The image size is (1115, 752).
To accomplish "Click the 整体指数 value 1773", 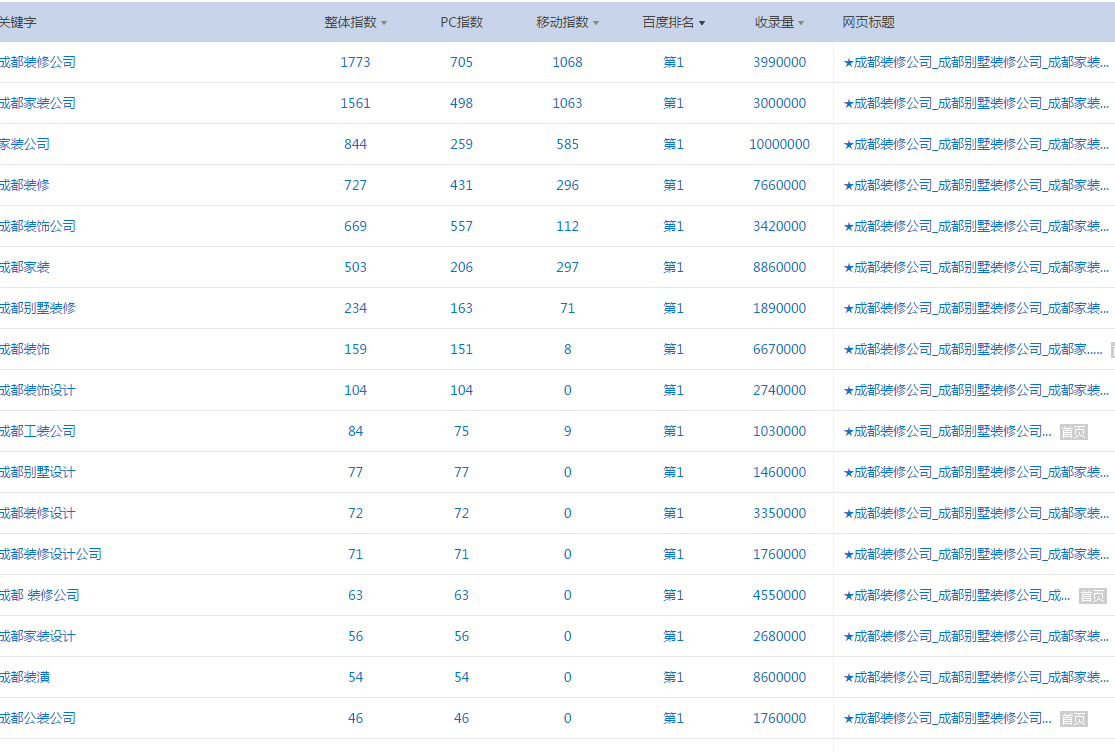I will [x=355, y=62].
